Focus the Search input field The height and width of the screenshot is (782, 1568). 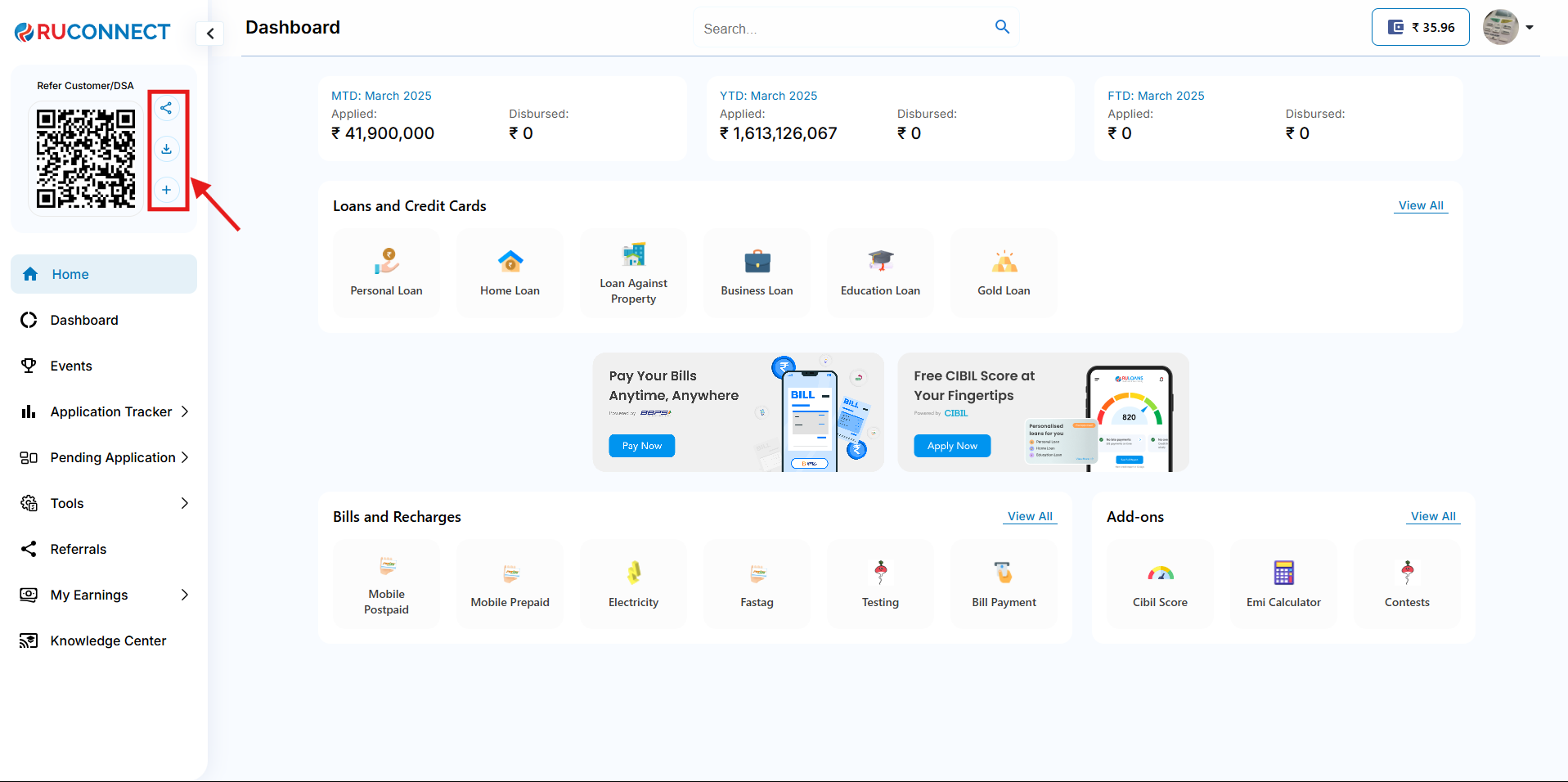tap(842, 29)
